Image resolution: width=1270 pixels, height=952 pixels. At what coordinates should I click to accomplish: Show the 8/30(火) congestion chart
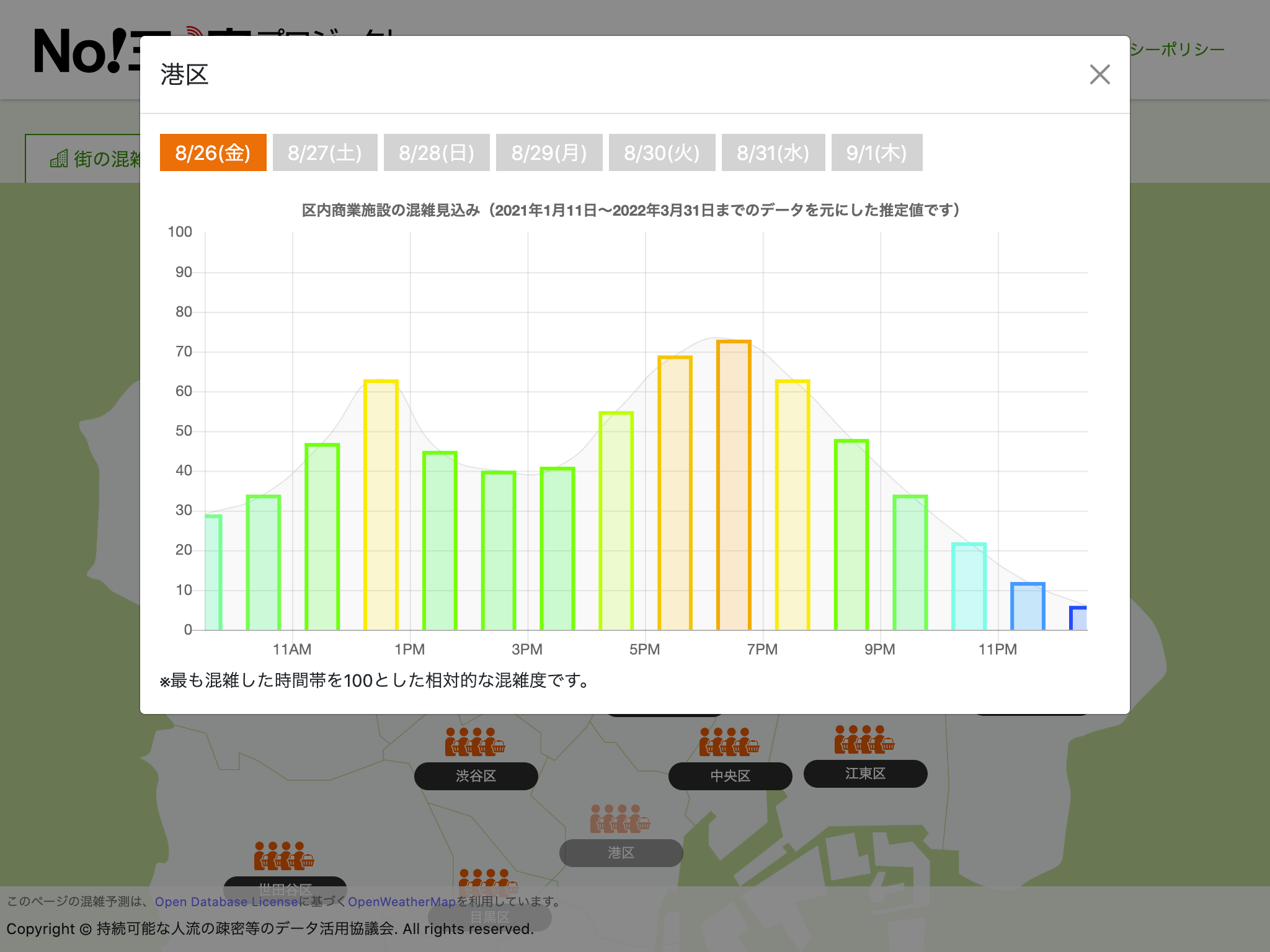[x=662, y=152]
